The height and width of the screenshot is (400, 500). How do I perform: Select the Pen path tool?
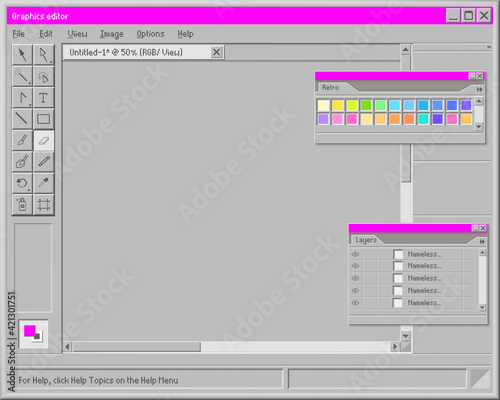pos(22,98)
